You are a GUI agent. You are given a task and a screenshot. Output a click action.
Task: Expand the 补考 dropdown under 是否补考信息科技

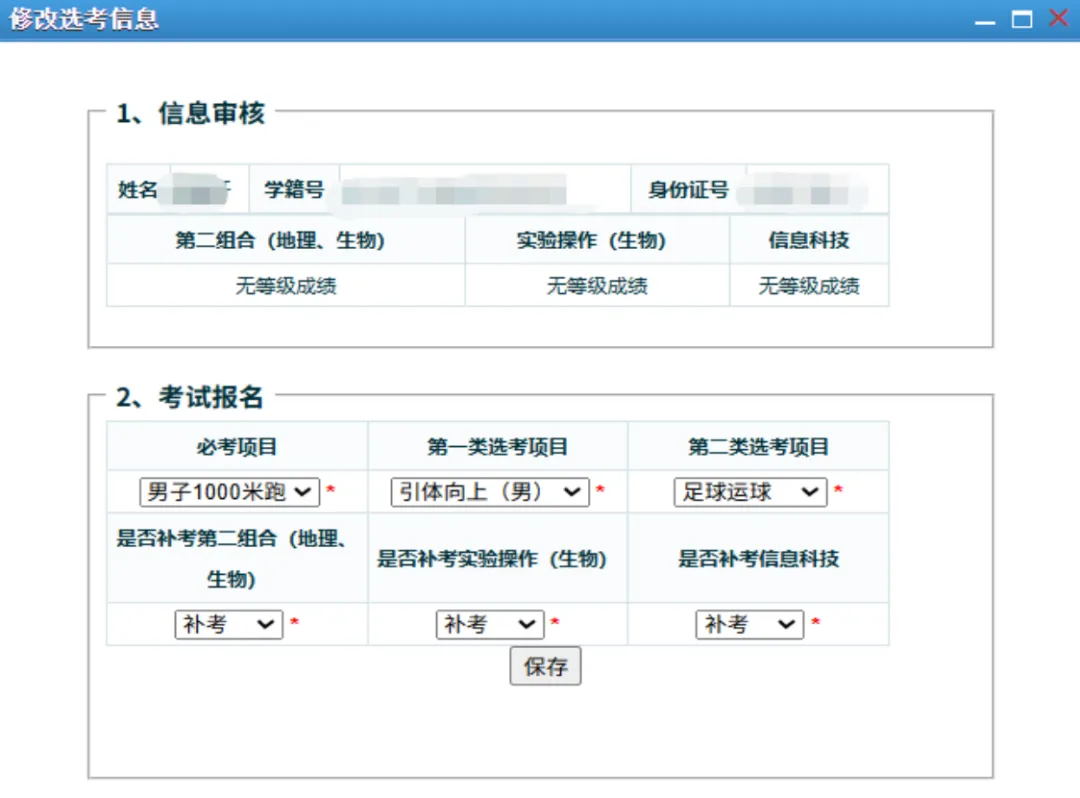749,624
